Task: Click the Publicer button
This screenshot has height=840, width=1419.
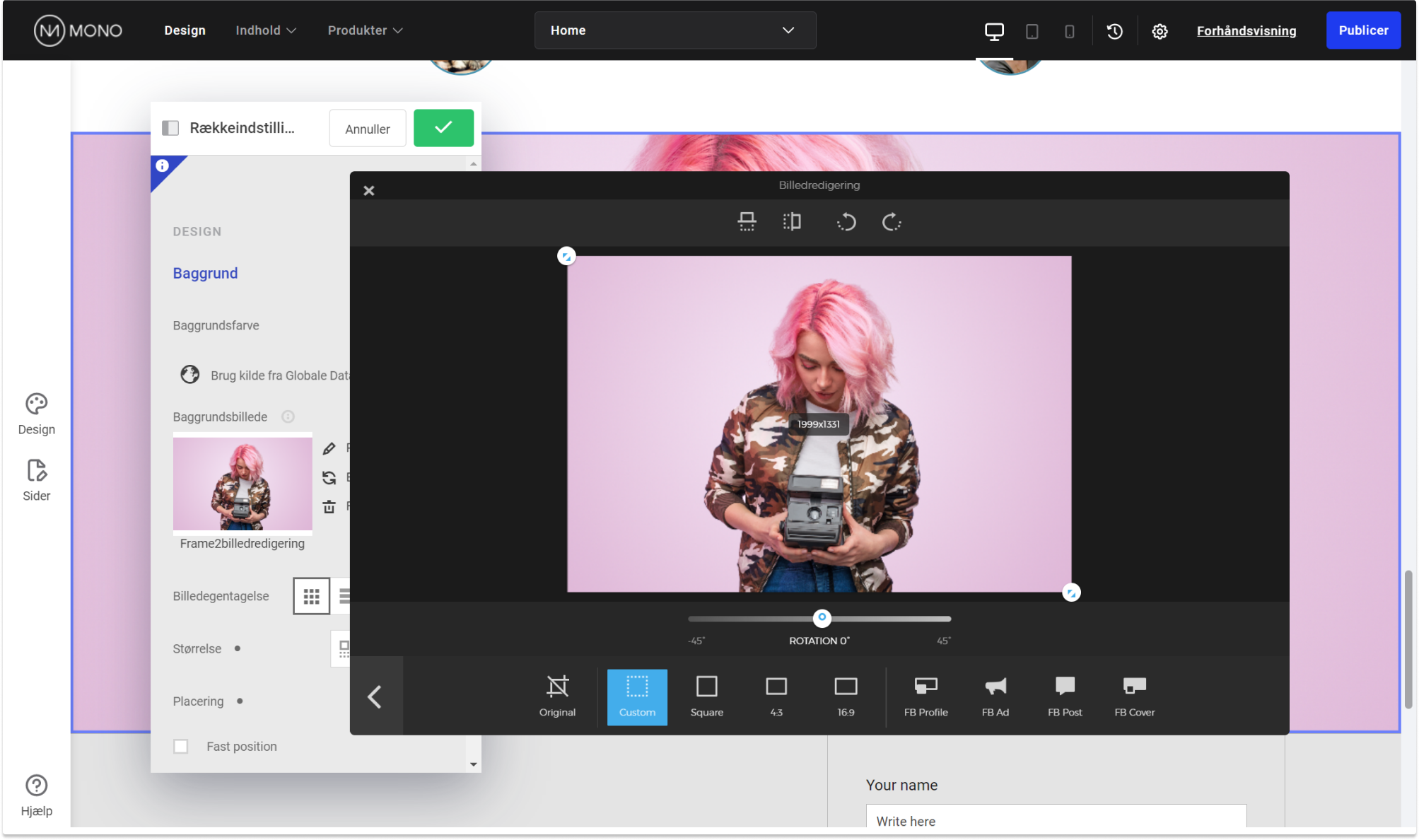Action: click(x=1362, y=30)
